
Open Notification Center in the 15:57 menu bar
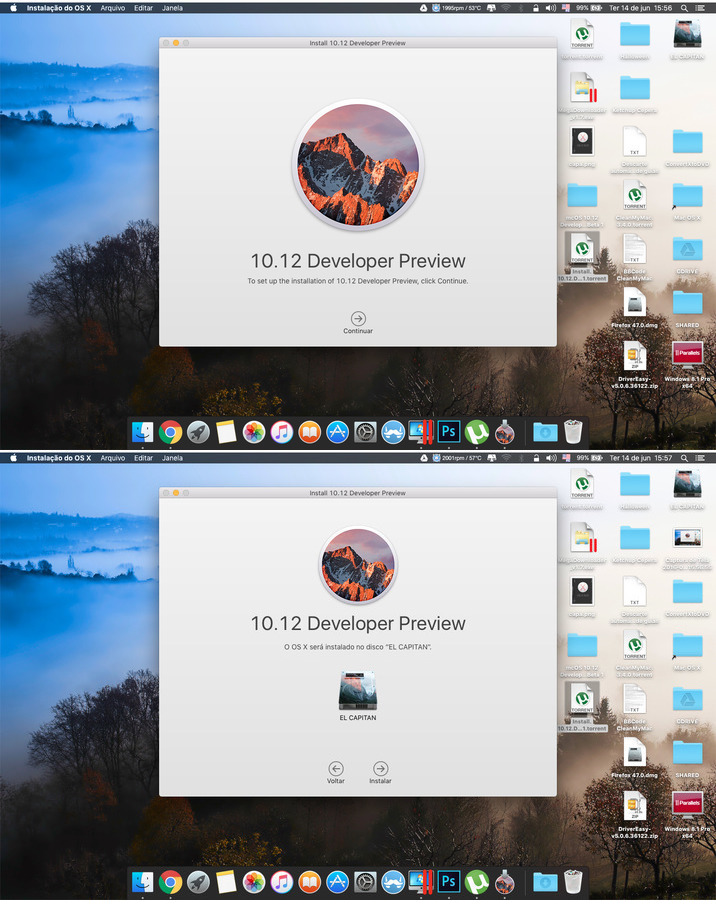click(x=700, y=458)
